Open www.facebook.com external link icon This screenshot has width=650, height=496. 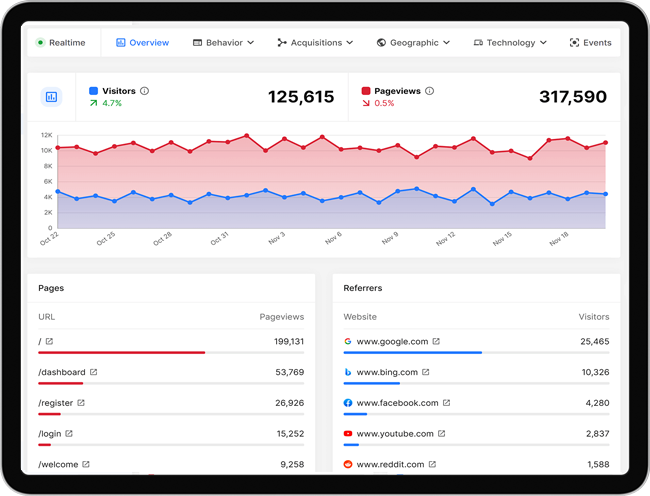click(446, 403)
